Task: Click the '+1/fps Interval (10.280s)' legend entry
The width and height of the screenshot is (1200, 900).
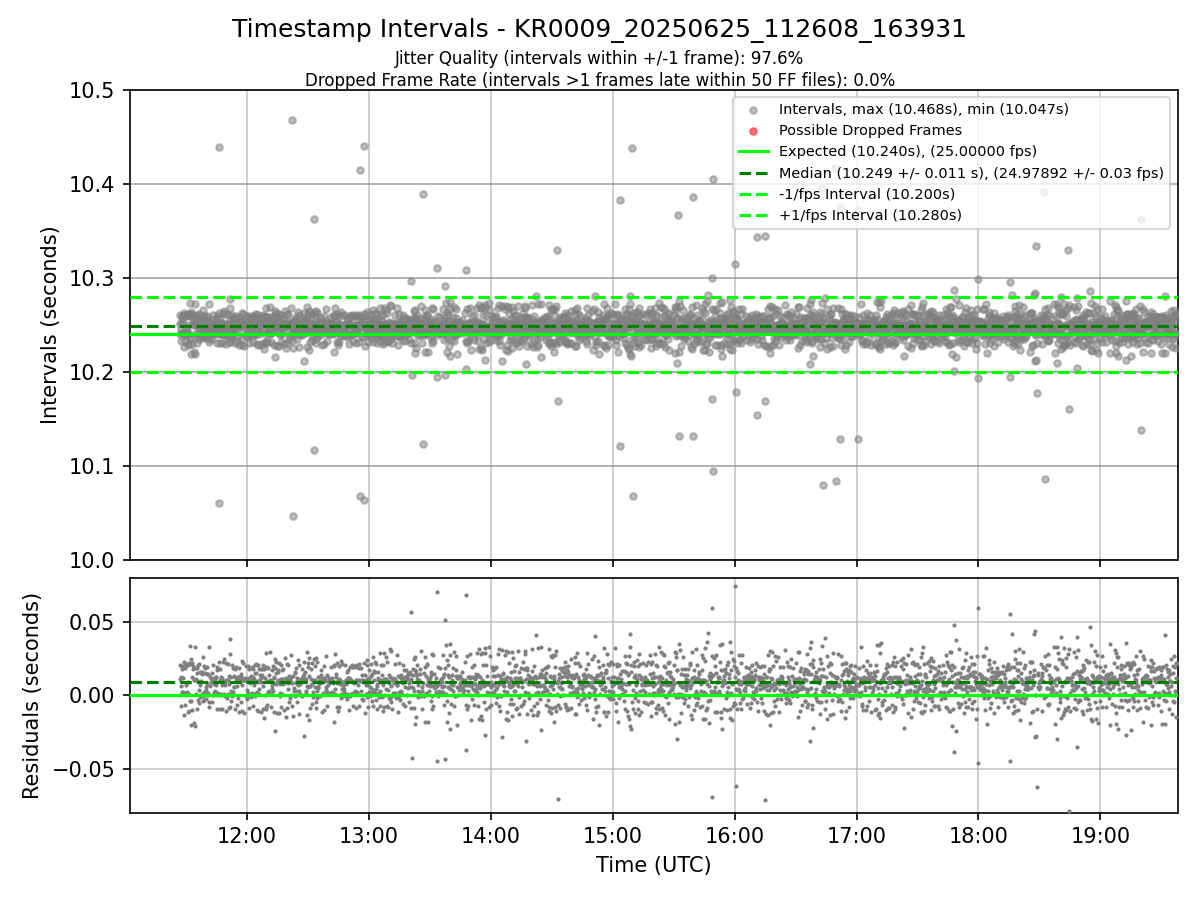Action: click(x=869, y=214)
